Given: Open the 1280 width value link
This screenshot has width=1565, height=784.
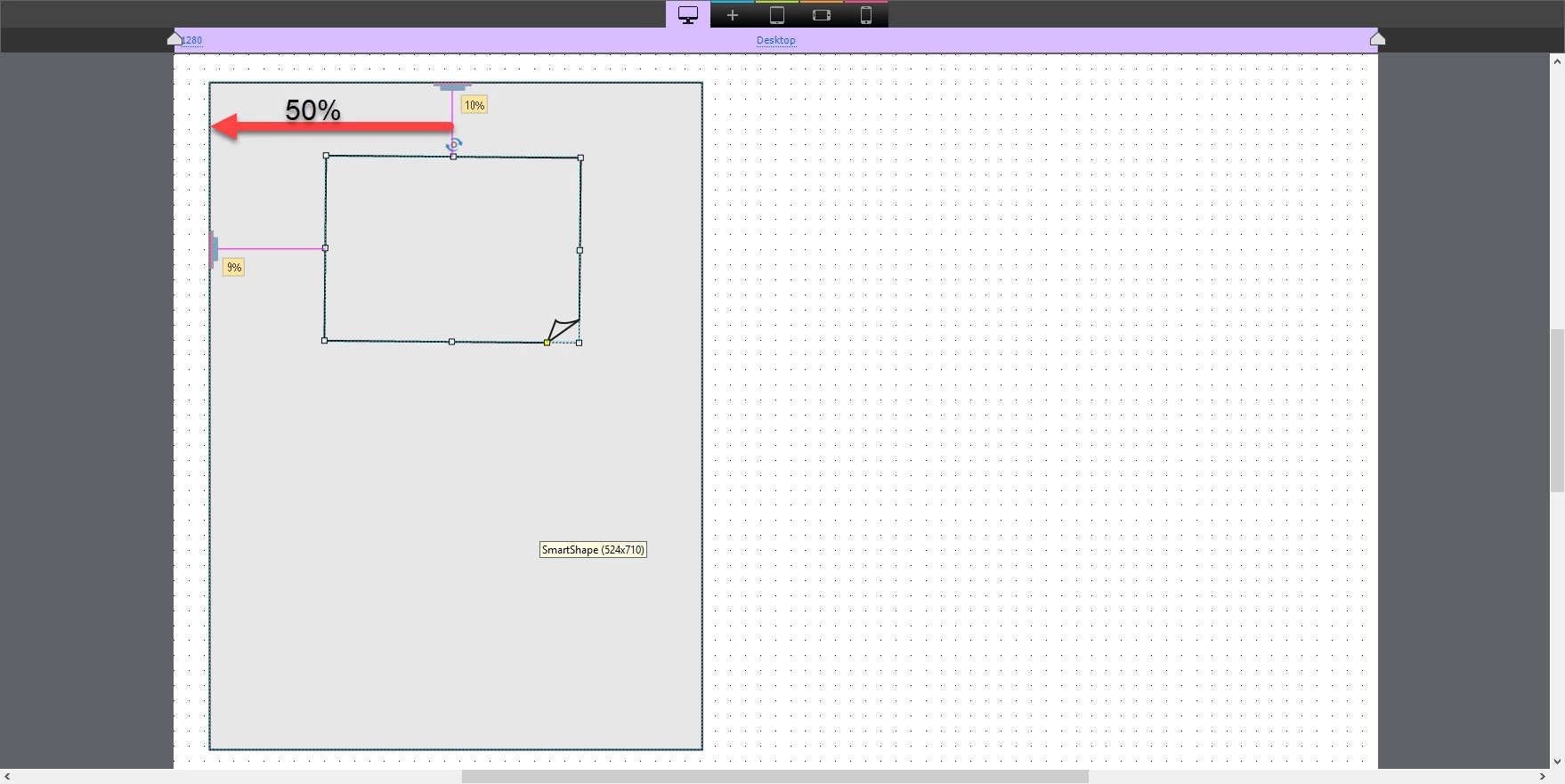Looking at the screenshot, I should coord(192,40).
